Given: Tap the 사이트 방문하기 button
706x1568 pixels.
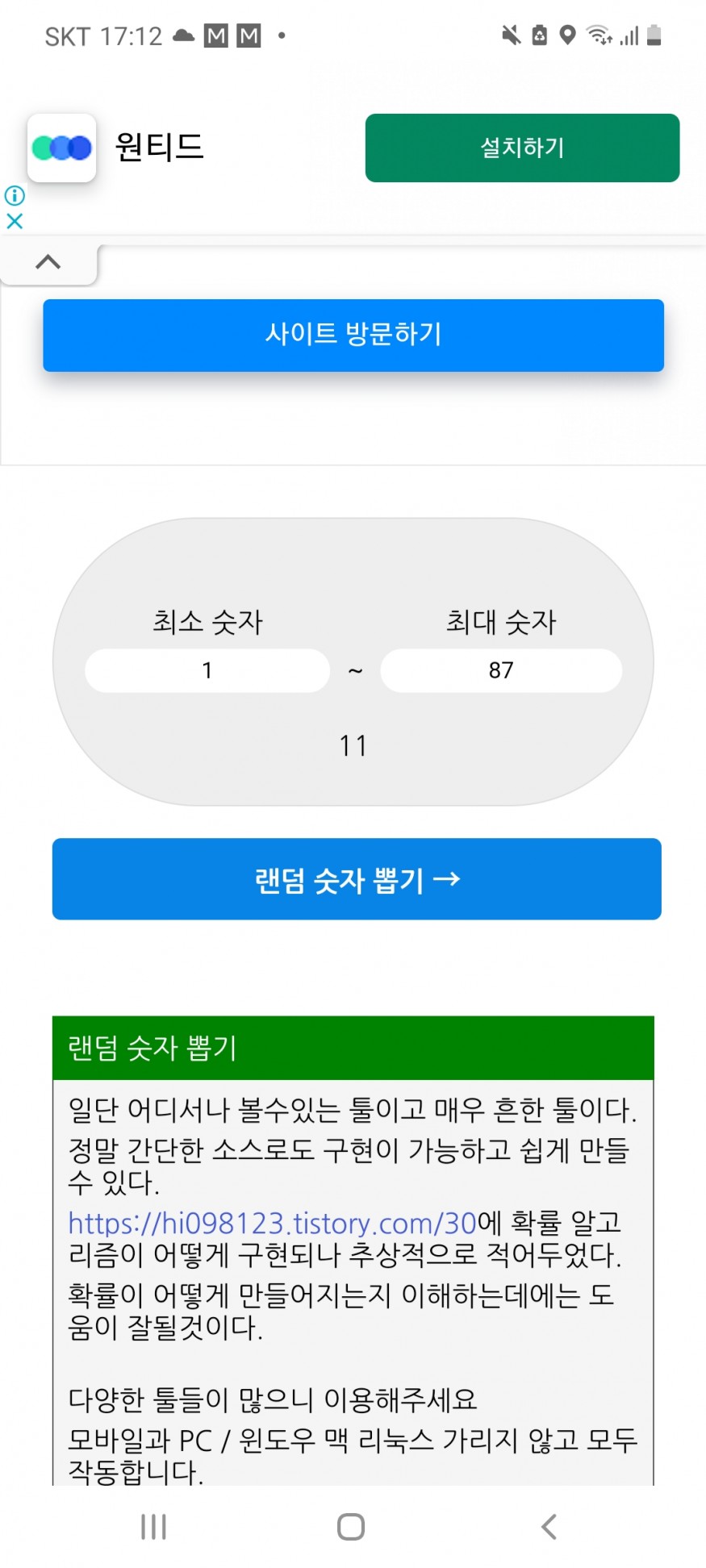Looking at the screenshot, I should click(353, 335).
